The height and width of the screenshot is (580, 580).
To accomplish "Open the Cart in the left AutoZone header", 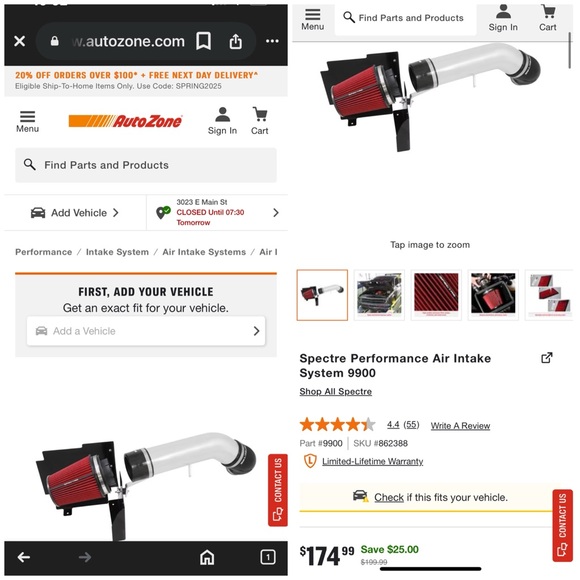I will click(260, 121).
